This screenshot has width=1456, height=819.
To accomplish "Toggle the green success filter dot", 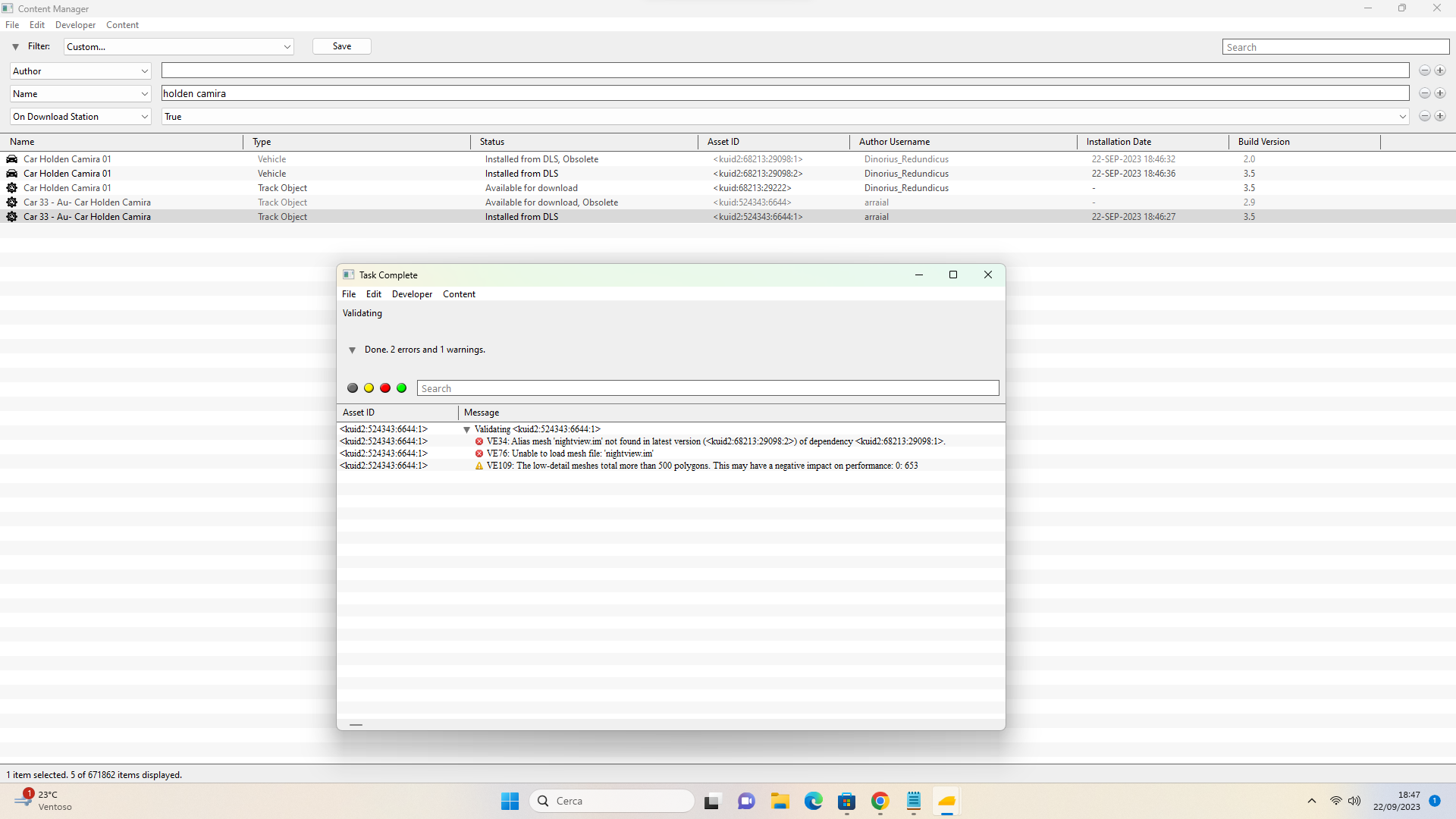I will click(x=402, y=388).
